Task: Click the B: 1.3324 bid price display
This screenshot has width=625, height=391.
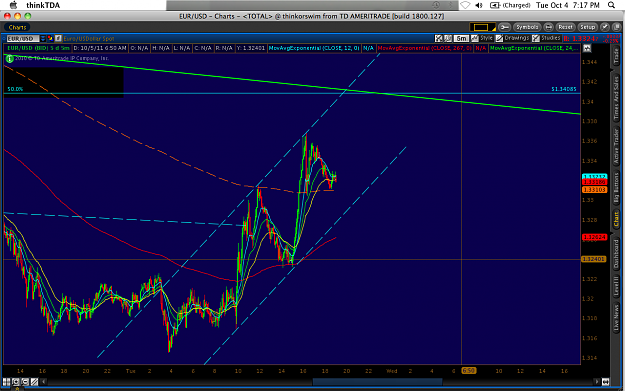Action: pyautogui.click(x=581, y=39)
